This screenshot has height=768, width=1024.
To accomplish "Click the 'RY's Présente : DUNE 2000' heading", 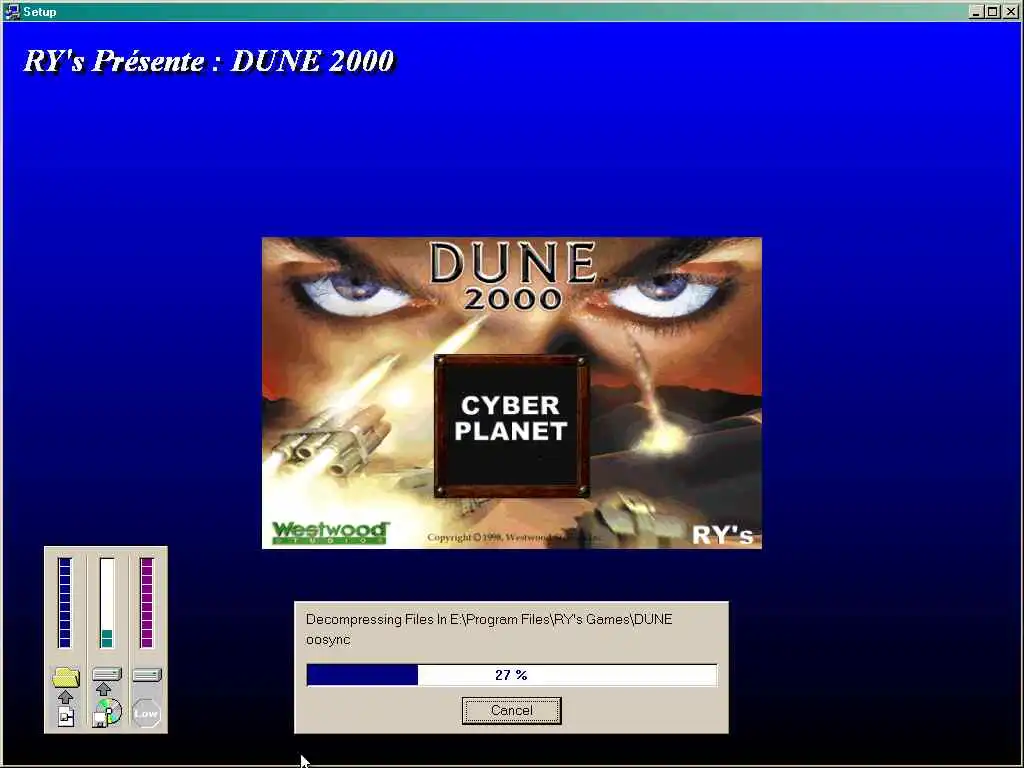I will (x=209, y=61).
